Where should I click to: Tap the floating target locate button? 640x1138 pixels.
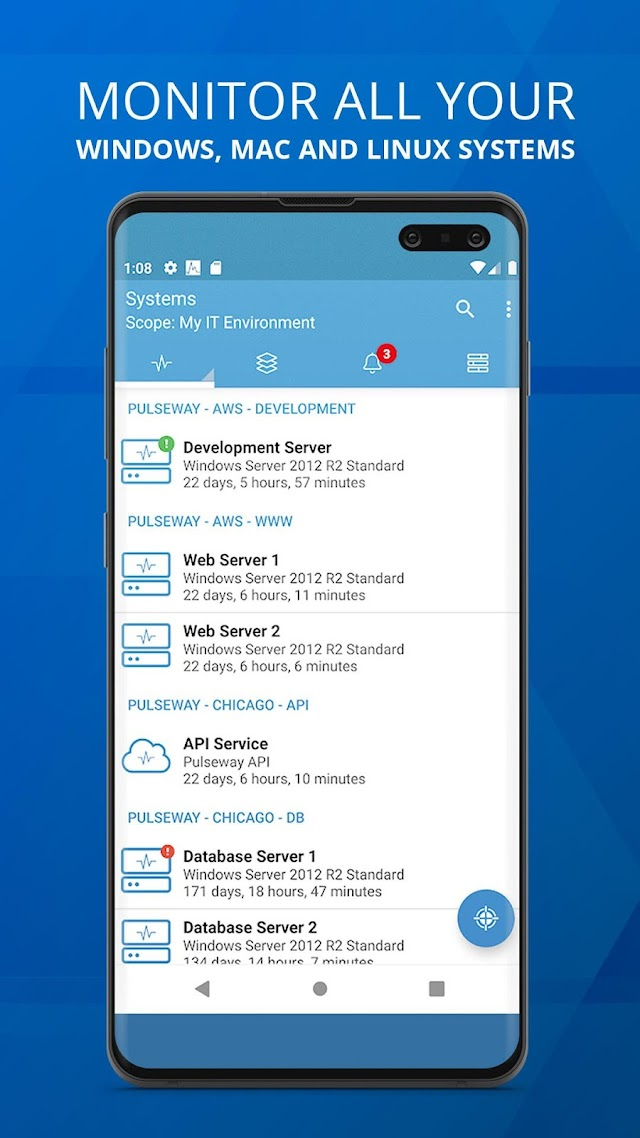[485, 918]
